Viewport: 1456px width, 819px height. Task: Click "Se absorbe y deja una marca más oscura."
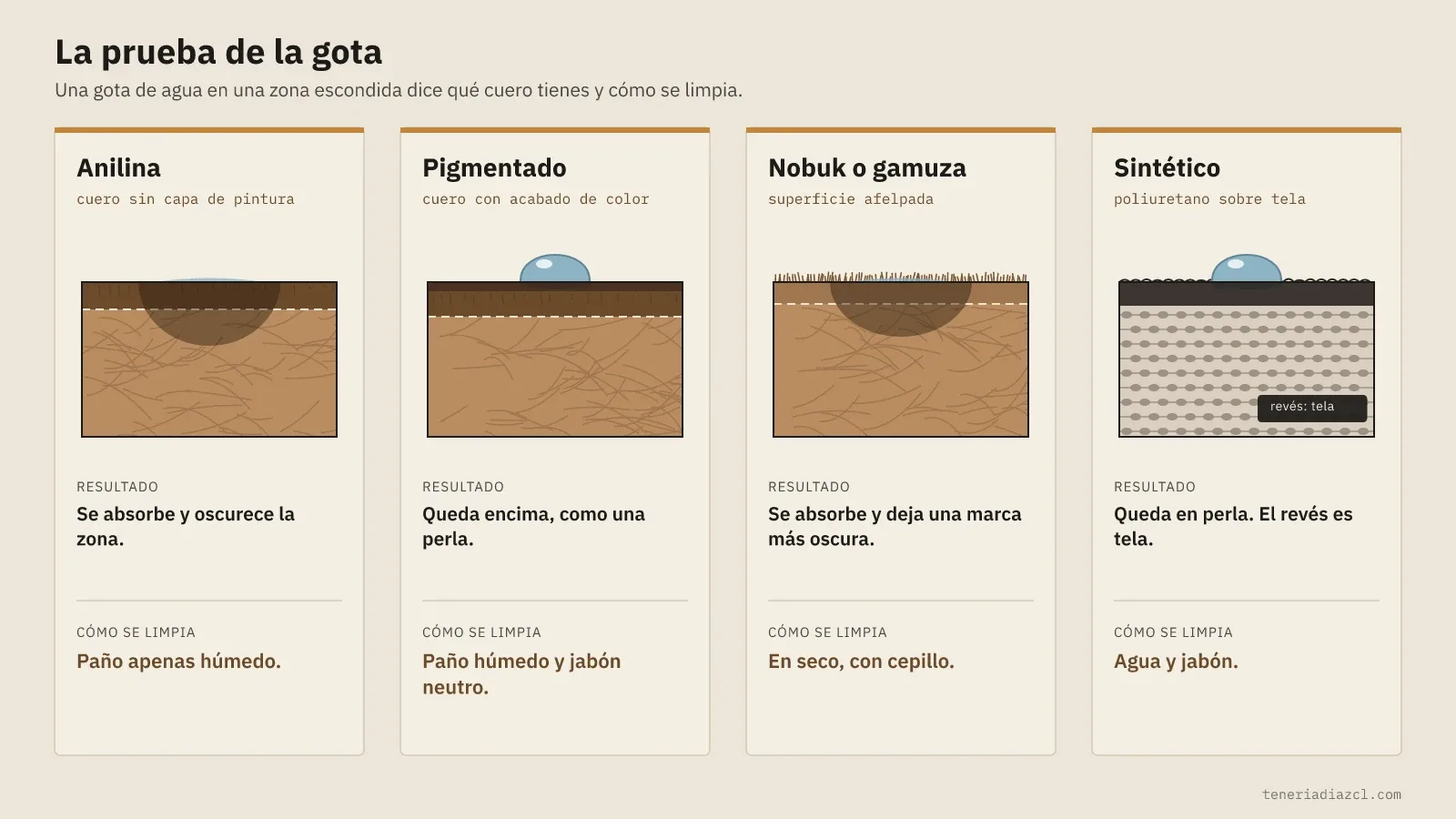click(x=895, y=526)
